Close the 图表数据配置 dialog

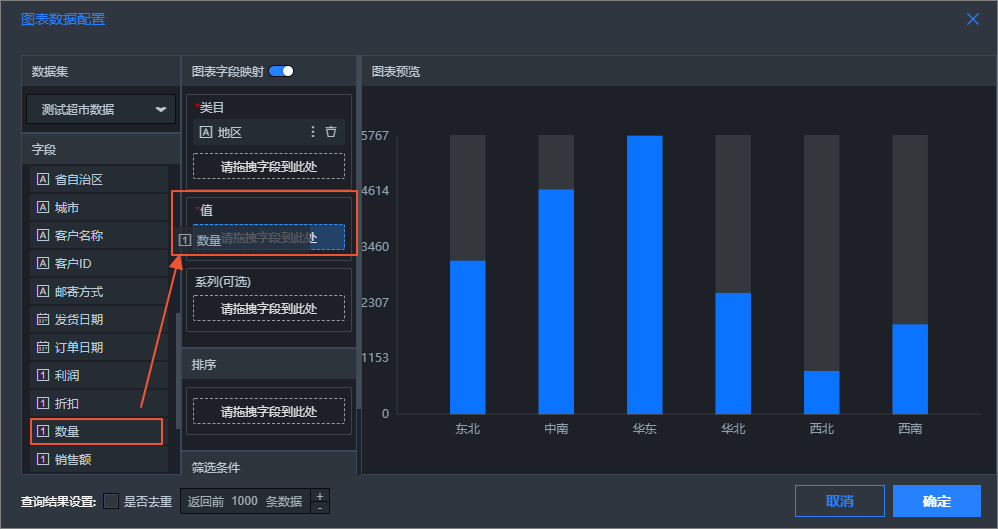(973, 19)
